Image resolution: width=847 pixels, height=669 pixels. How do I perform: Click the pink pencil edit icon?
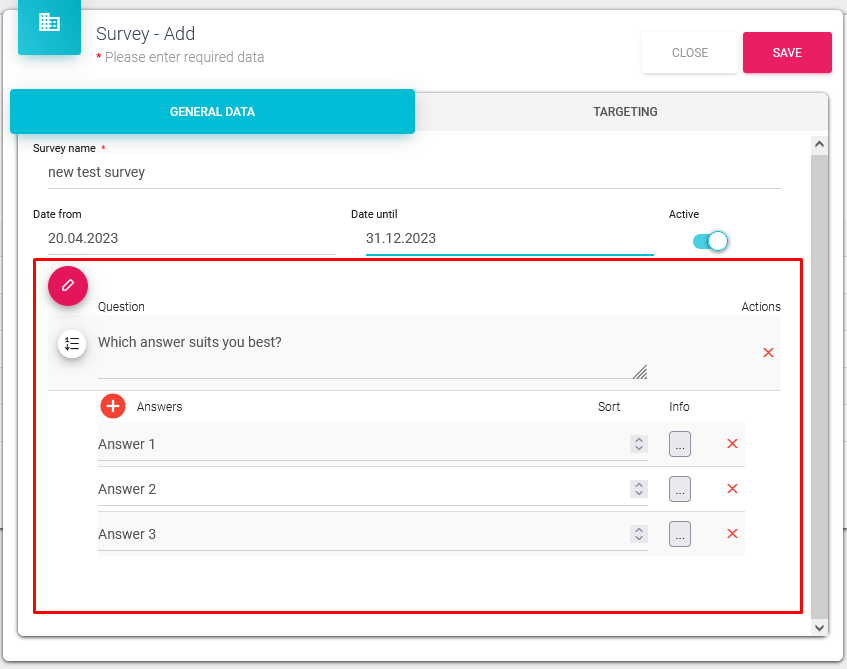[x=68, y=285]
